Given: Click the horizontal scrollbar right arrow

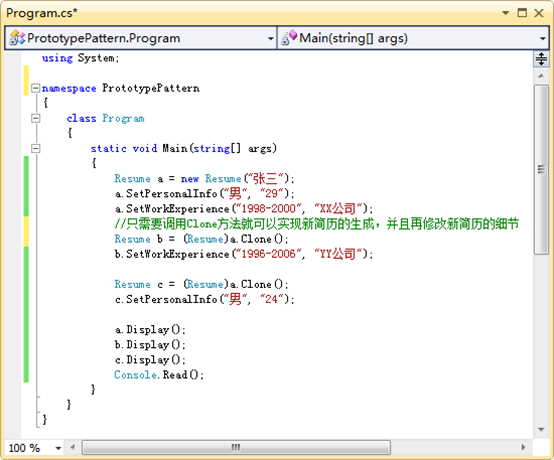Looking at the screenshot, I should [523, 447].
